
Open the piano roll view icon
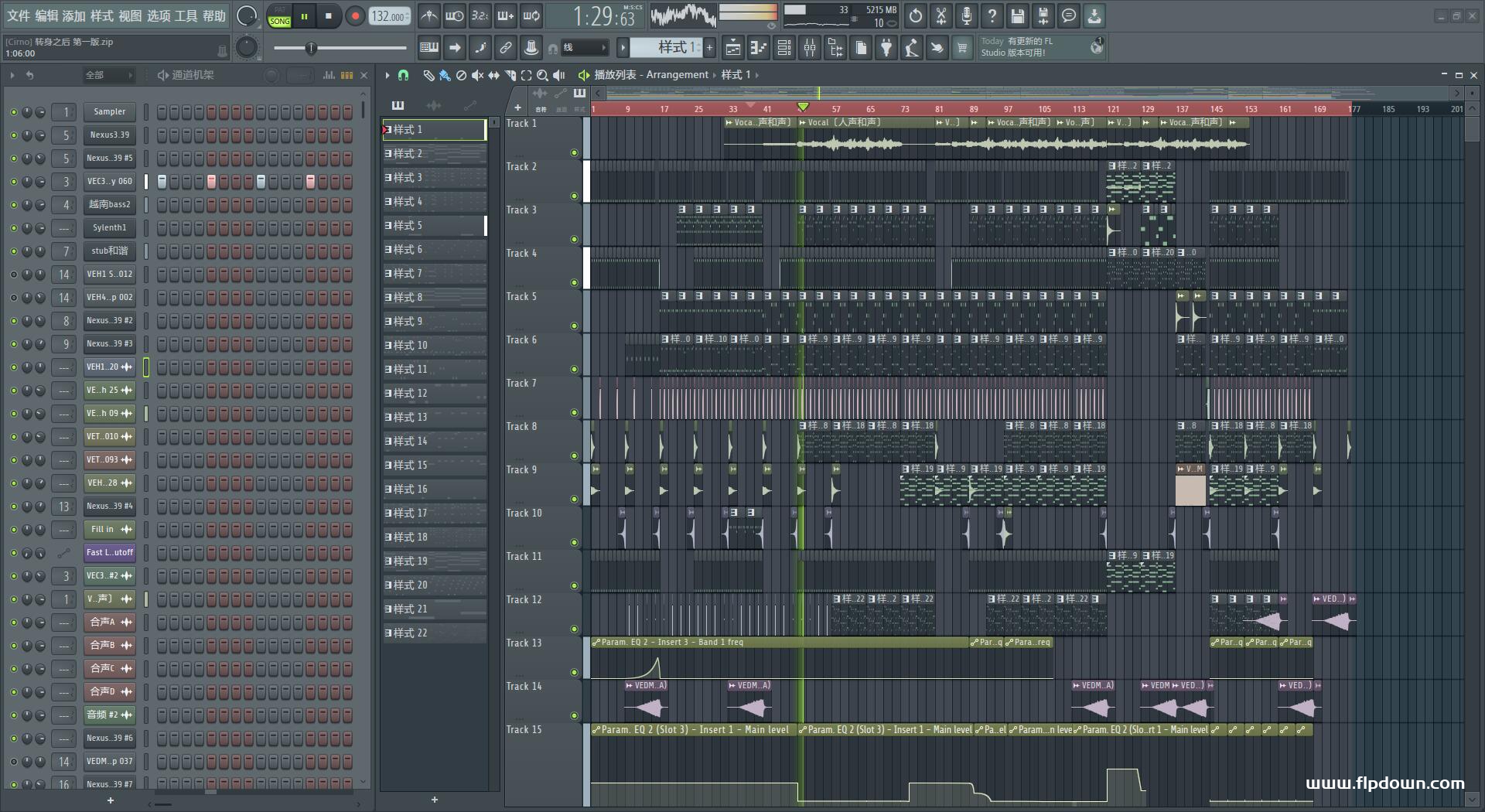tap(758, 48)
